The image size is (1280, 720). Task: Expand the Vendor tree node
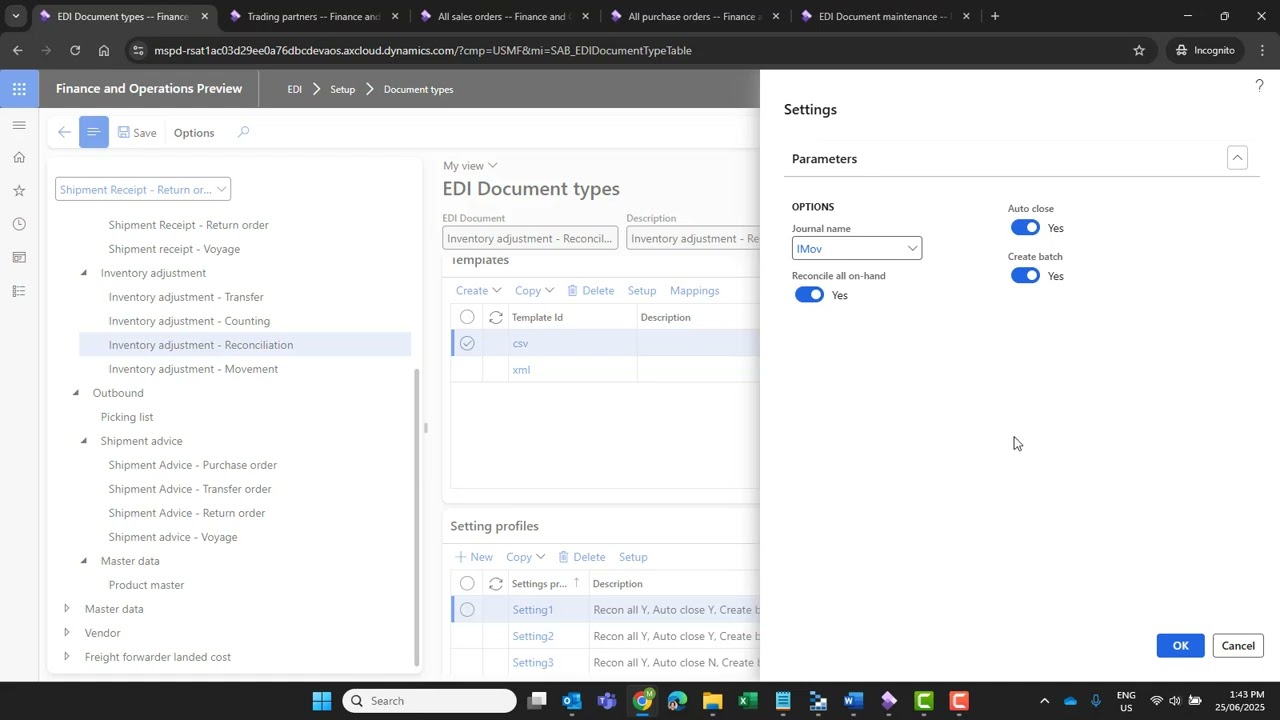(x=67, y=633)
